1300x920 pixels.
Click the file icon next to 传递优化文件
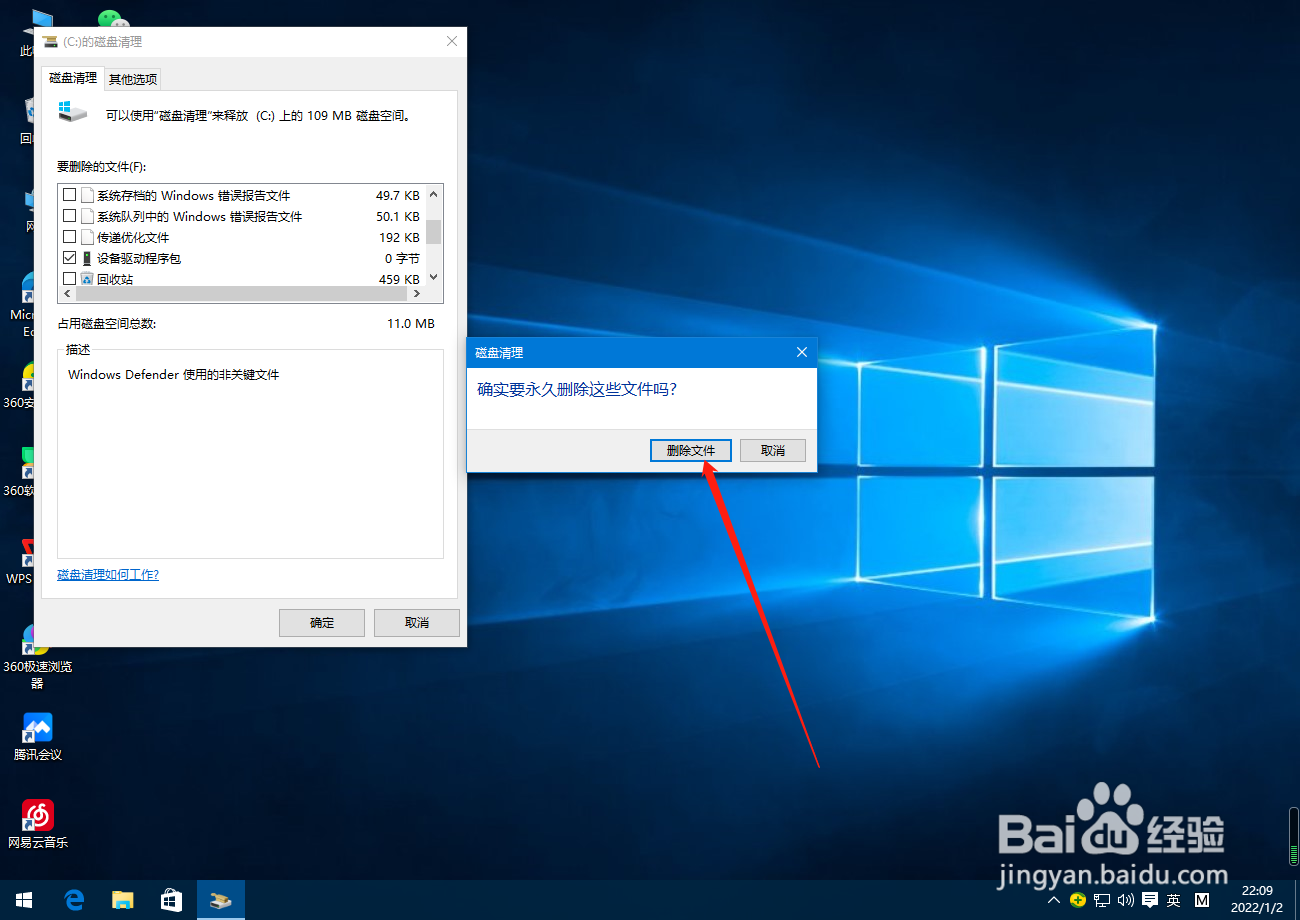click(87, 237)
